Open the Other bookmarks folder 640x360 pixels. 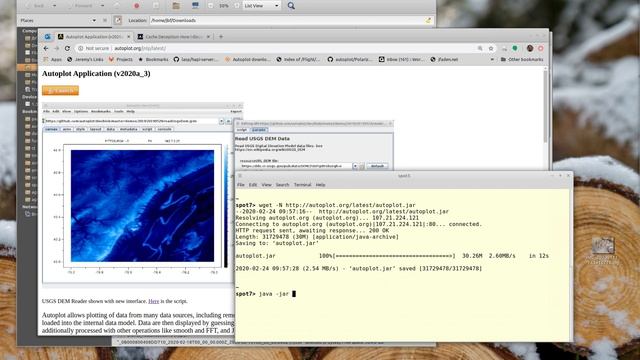522,60
